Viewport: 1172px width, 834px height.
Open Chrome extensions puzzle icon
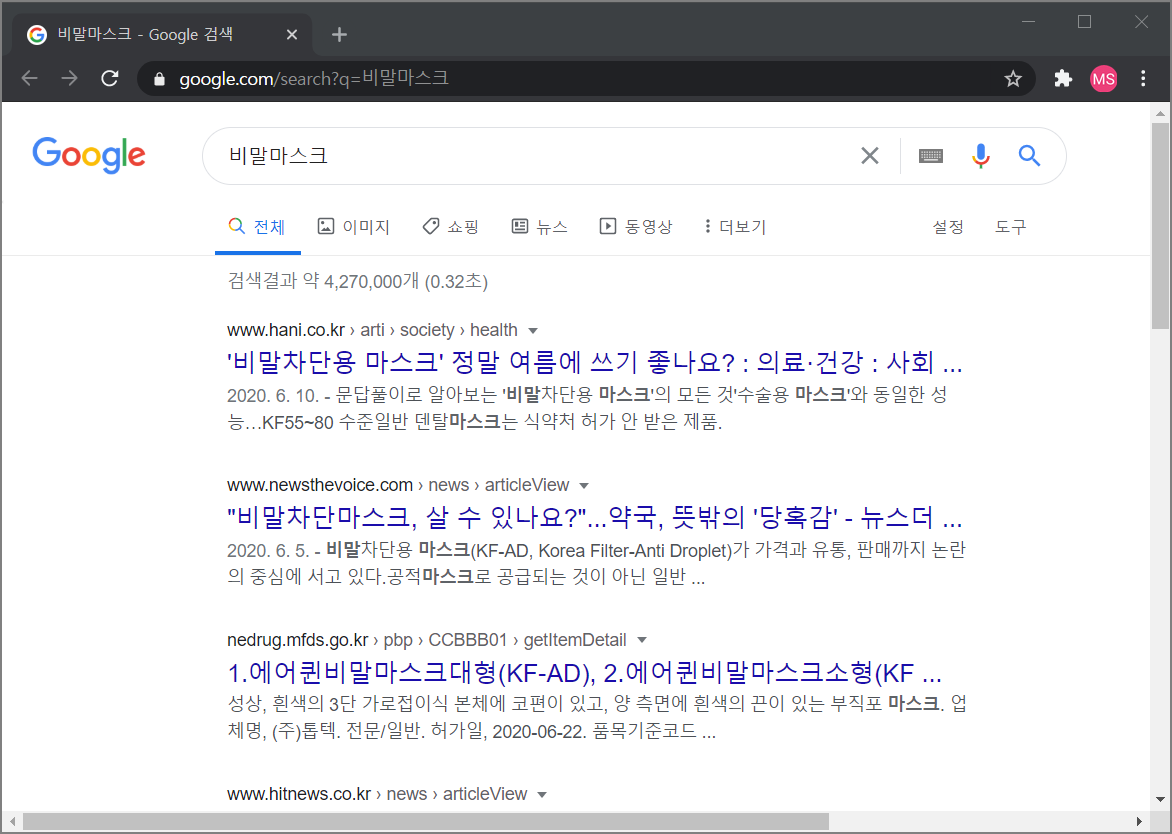(1063, 78)
